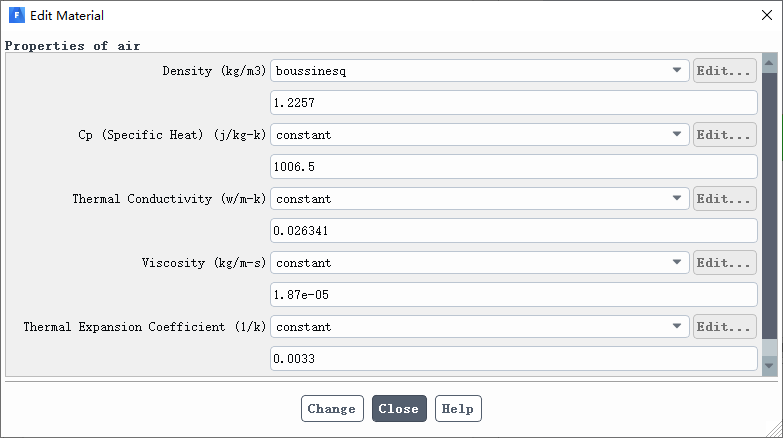Click the Change button

tap(332, 409)
